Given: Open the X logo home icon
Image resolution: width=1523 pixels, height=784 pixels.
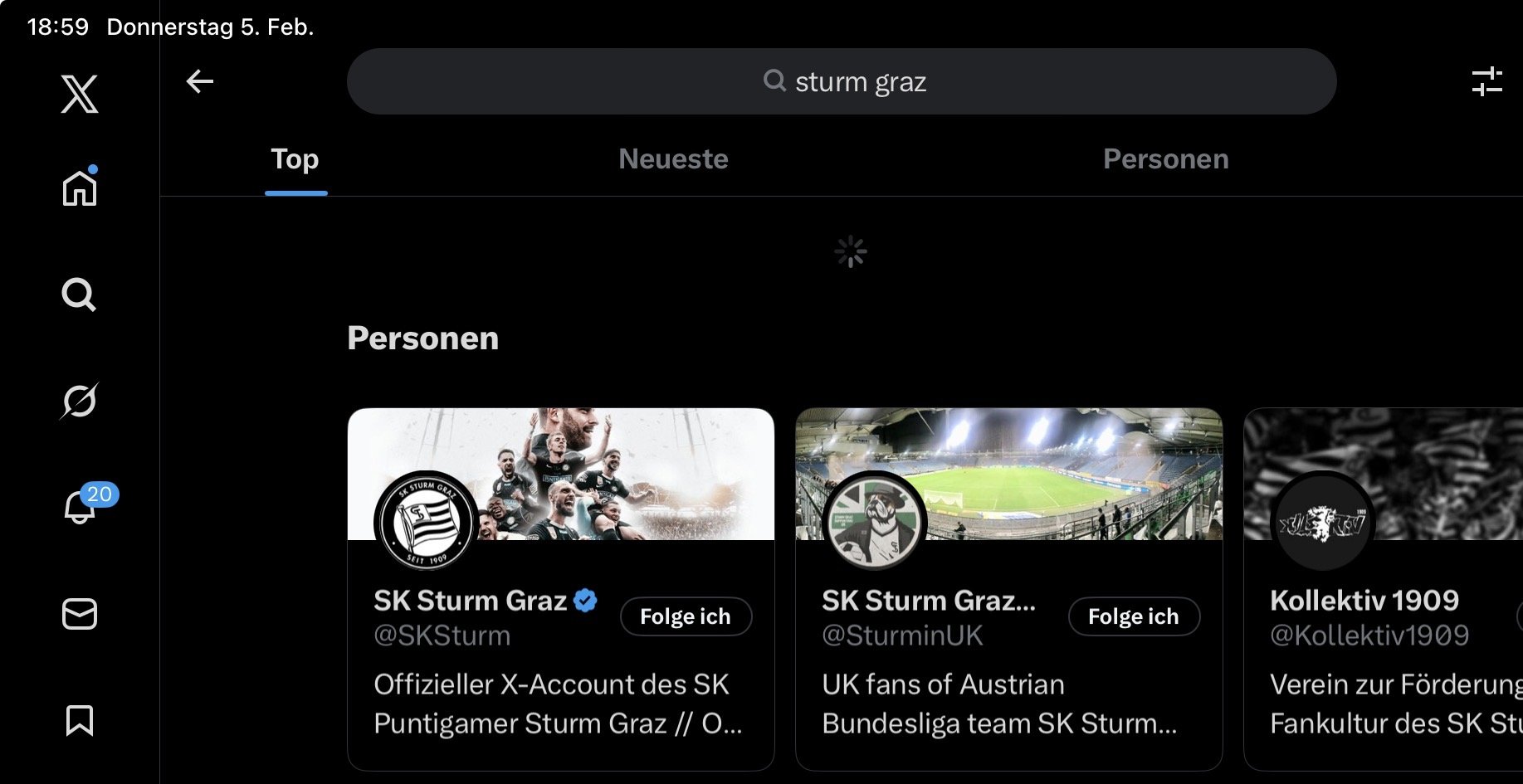Looking at the screenshot, I should coord(80,94).
